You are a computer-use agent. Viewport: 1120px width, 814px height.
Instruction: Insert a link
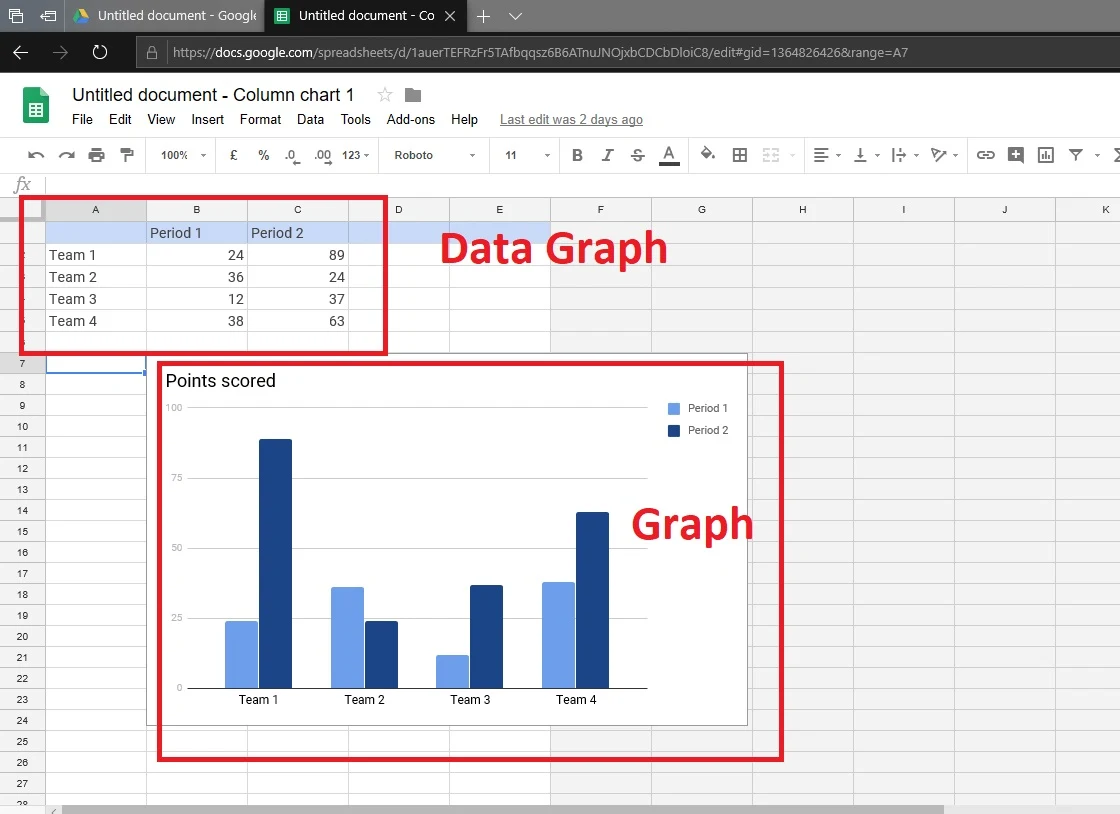986,155
